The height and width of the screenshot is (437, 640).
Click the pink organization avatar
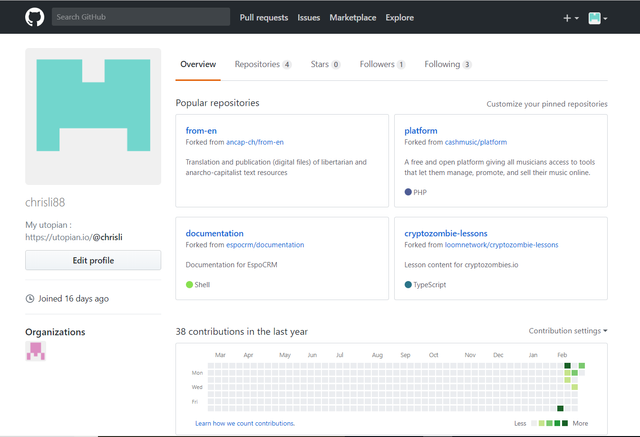click(x=36, y=351)
